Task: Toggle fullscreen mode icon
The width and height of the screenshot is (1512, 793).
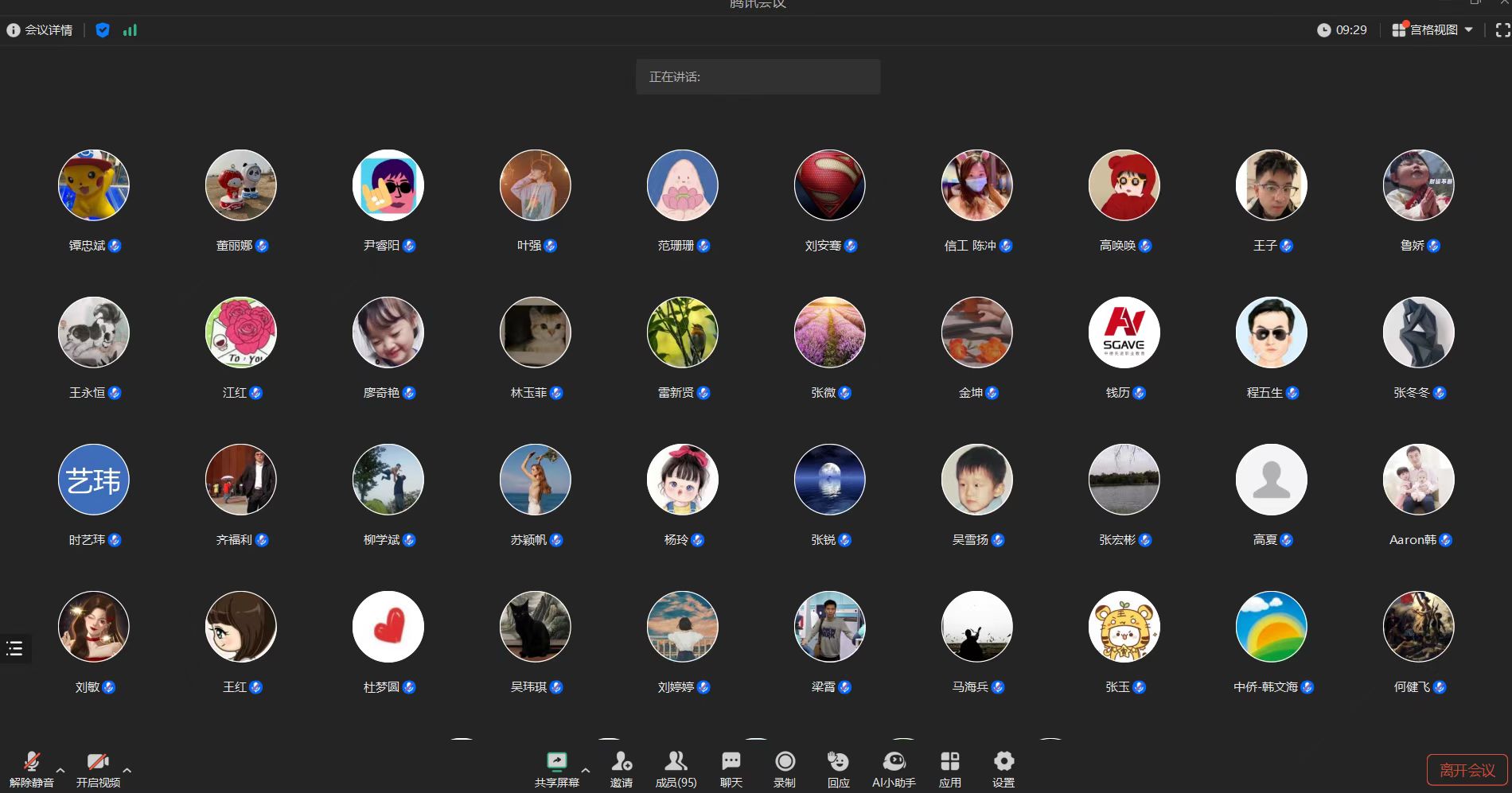Action: pyautogui.click(x=1502, y=30)
